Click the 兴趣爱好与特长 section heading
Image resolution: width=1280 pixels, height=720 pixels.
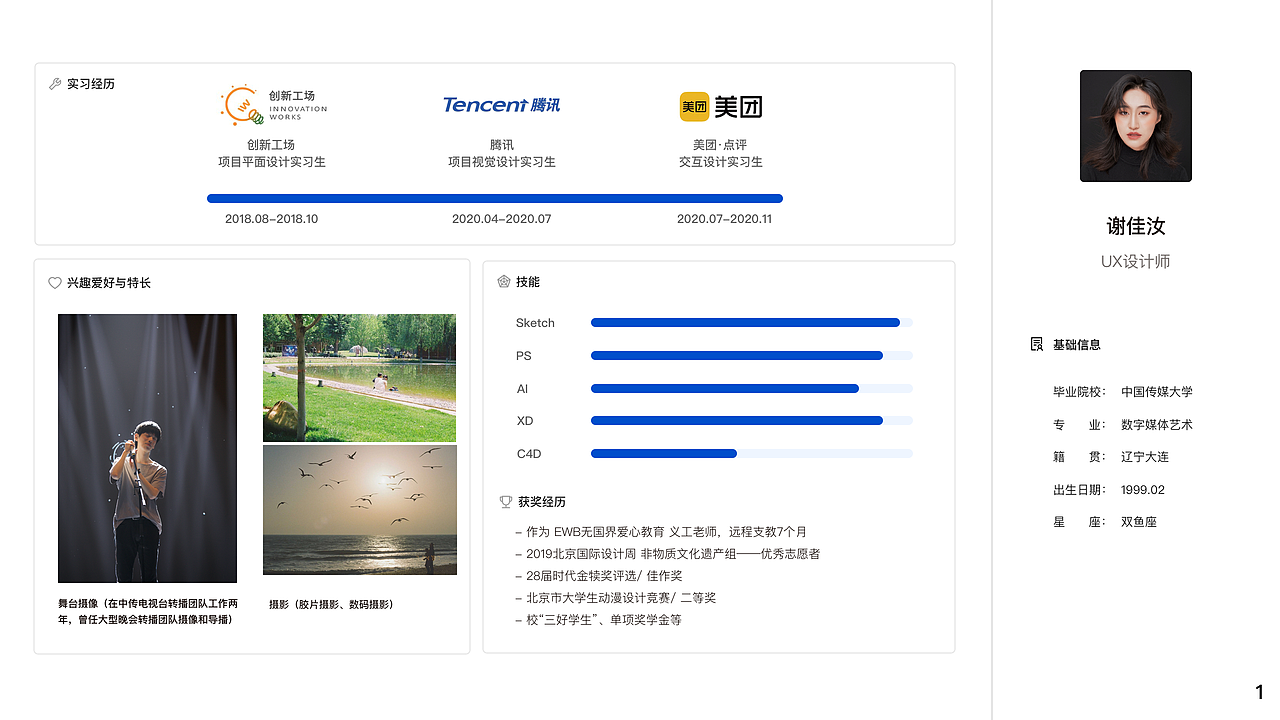click(x=109, y=283)
